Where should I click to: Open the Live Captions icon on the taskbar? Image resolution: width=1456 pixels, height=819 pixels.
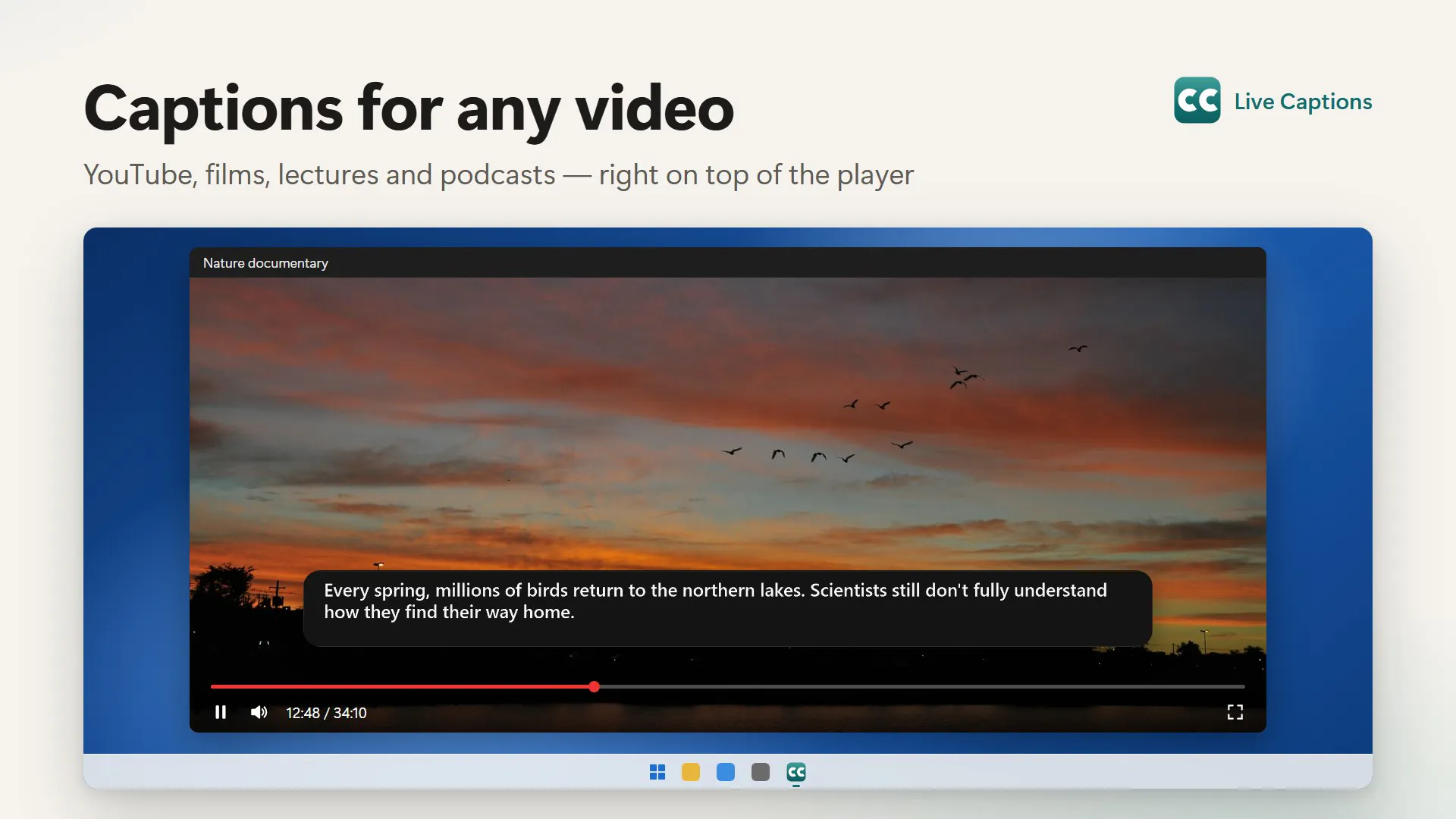[796, 772]
